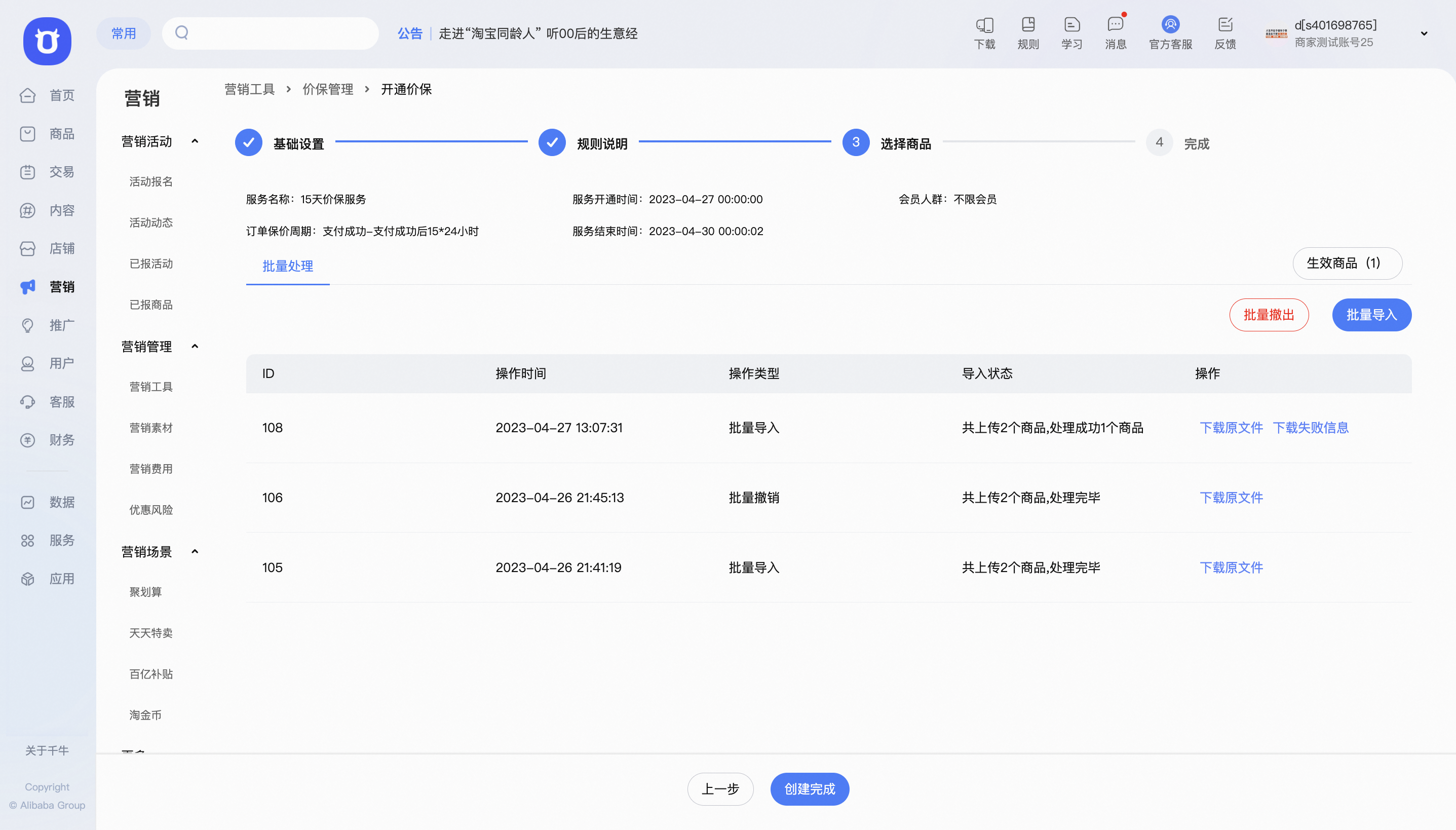Image resolution: width=1456 pixels, height=830 pixels.
Task: Open 应用 apps icon in sidebar
Action: click(x=27, y=579)
